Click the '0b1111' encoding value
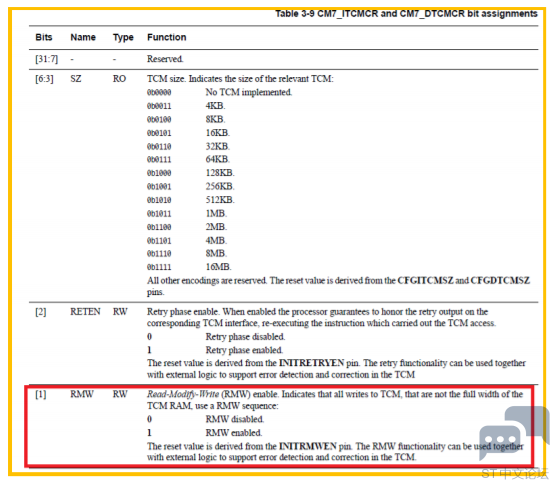558x489 pixels. tap(159, 267)
